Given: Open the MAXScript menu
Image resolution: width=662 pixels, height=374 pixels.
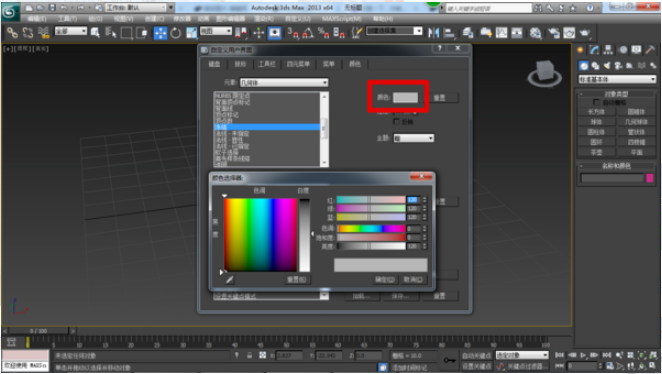Looking at the screenshot, I should 342,19.
